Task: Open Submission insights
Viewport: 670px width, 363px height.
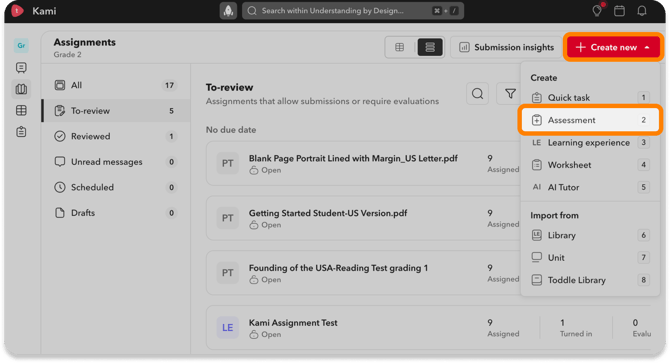Action: pyautogui.click(x=506, y=47)
